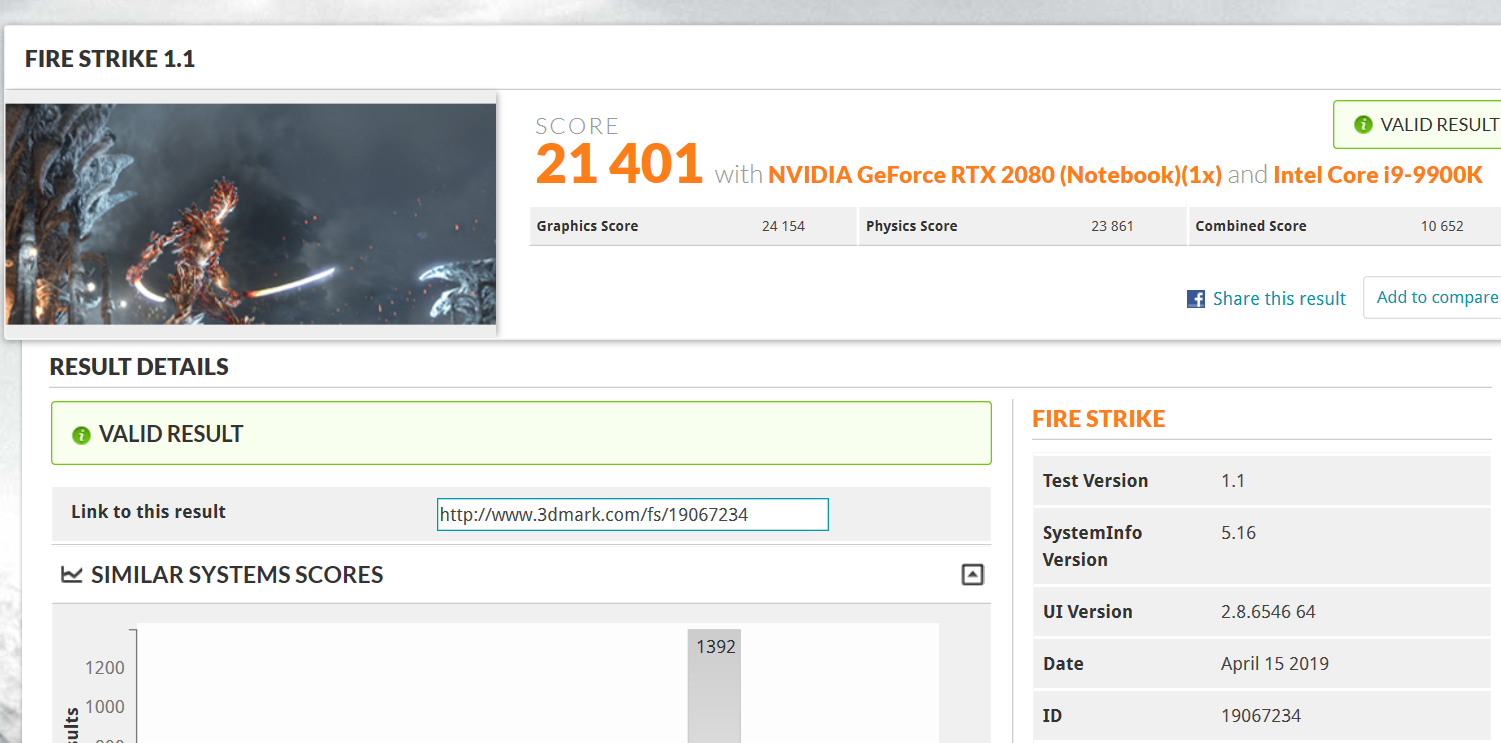The width and height of the screenshot is (1501, 743).
Task: Click the green info icon in VALID RESULT badge
Action: coord(1362,125)
